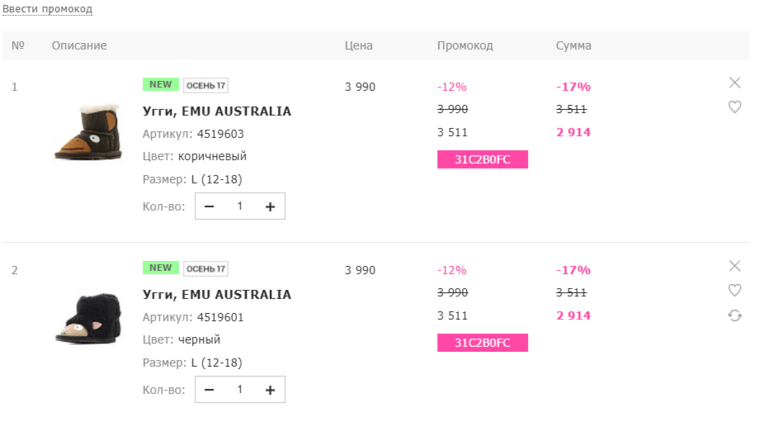Increase quantity of the brown Uggs with plus
The width and height of the screenshot is (770, 422).
pyautogui.click(x=270, y=207)
